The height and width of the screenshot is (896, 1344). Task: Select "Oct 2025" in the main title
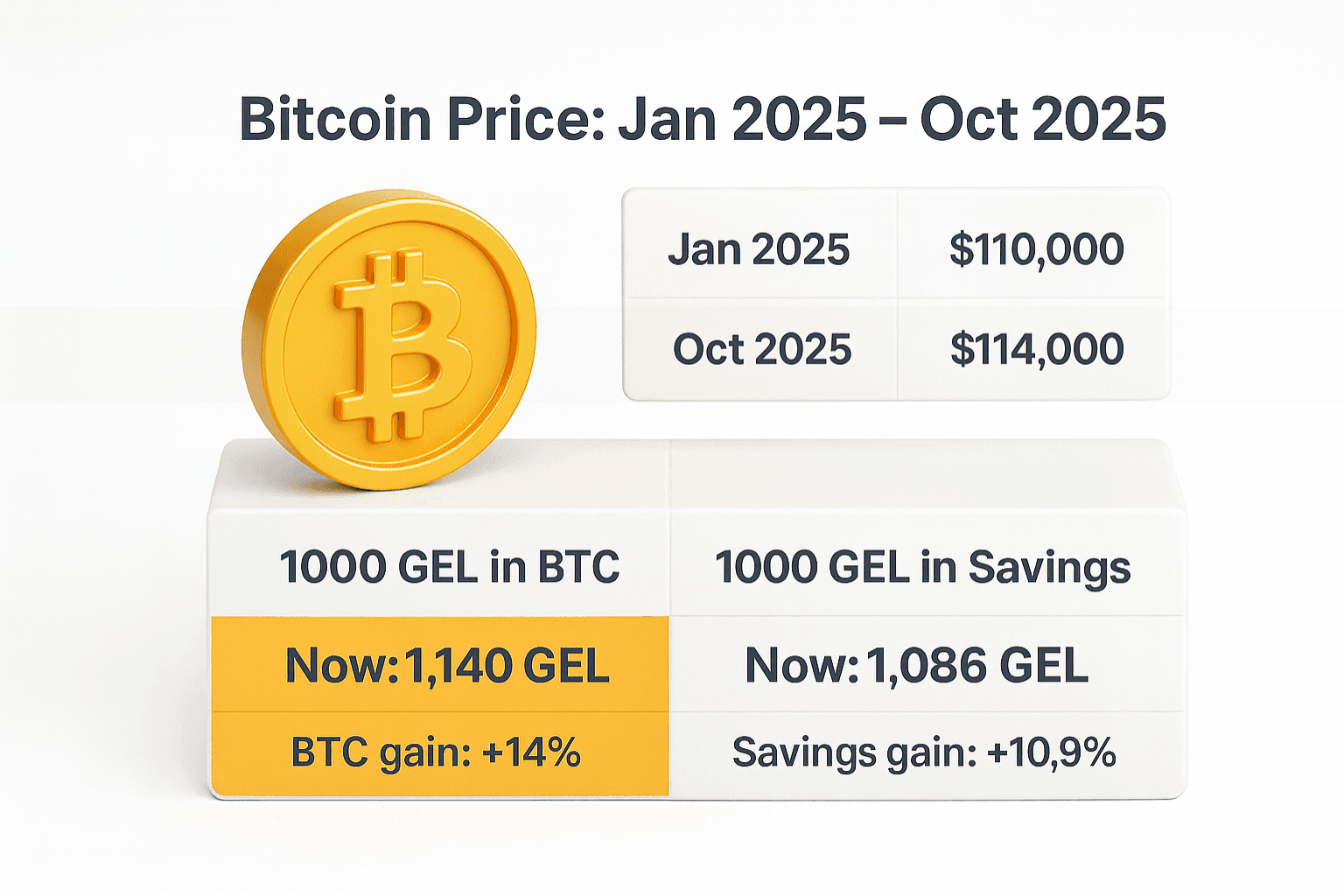point(1043,119)
